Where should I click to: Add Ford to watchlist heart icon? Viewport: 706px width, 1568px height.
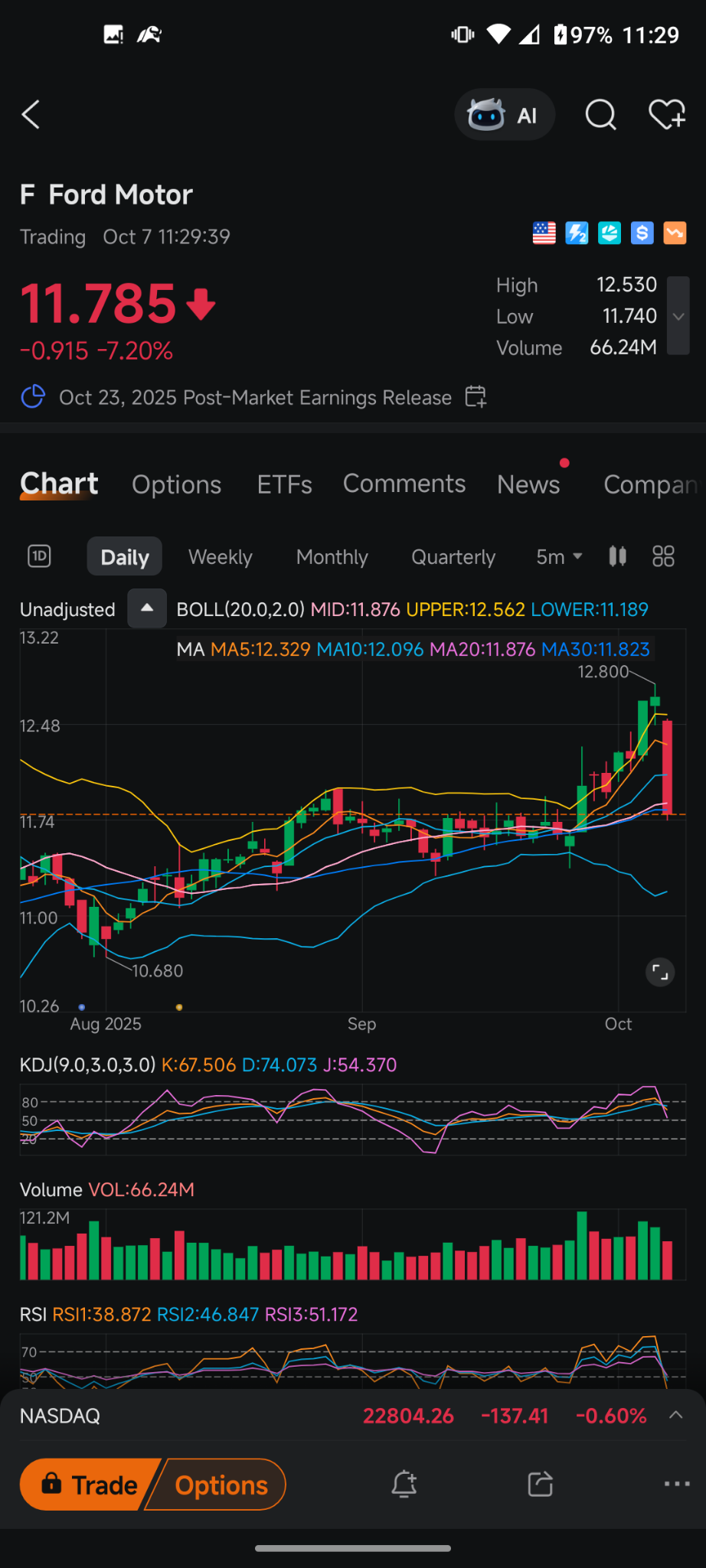point(666,115)
